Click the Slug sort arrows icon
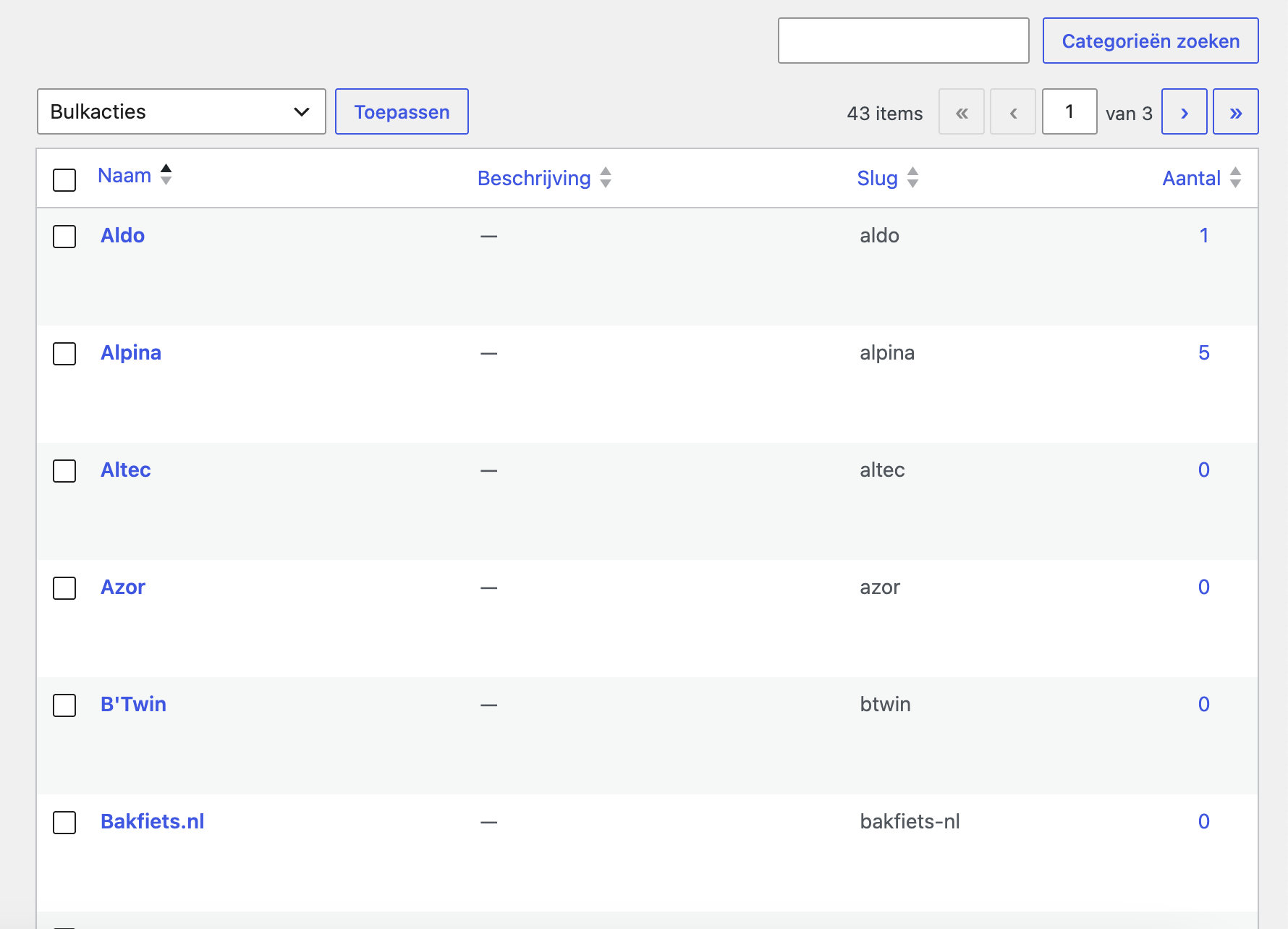Viewport: 1288px width, 929px height. [913, 178]
